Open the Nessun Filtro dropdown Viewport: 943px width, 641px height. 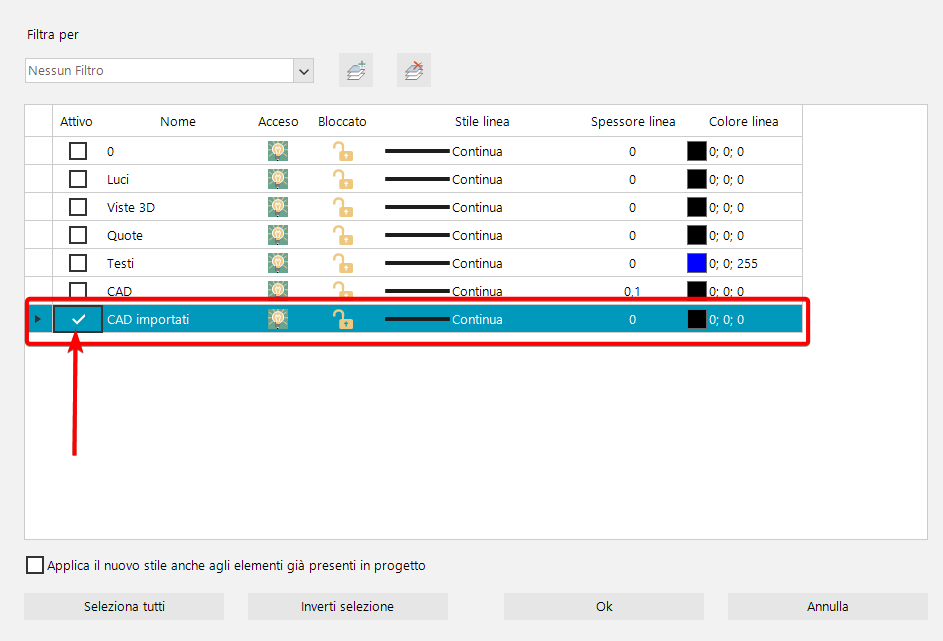coord(304,71)
